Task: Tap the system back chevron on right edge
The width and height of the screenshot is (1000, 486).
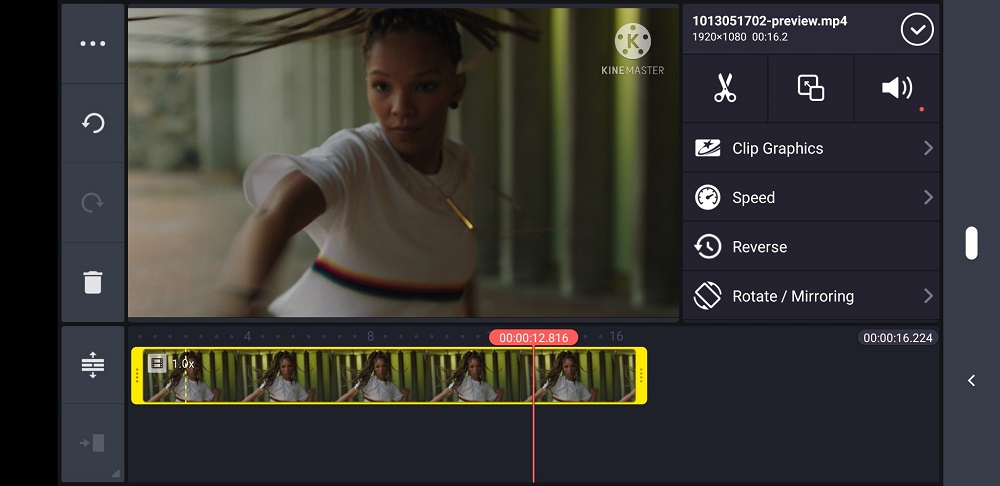Action: tap(971, 381)
